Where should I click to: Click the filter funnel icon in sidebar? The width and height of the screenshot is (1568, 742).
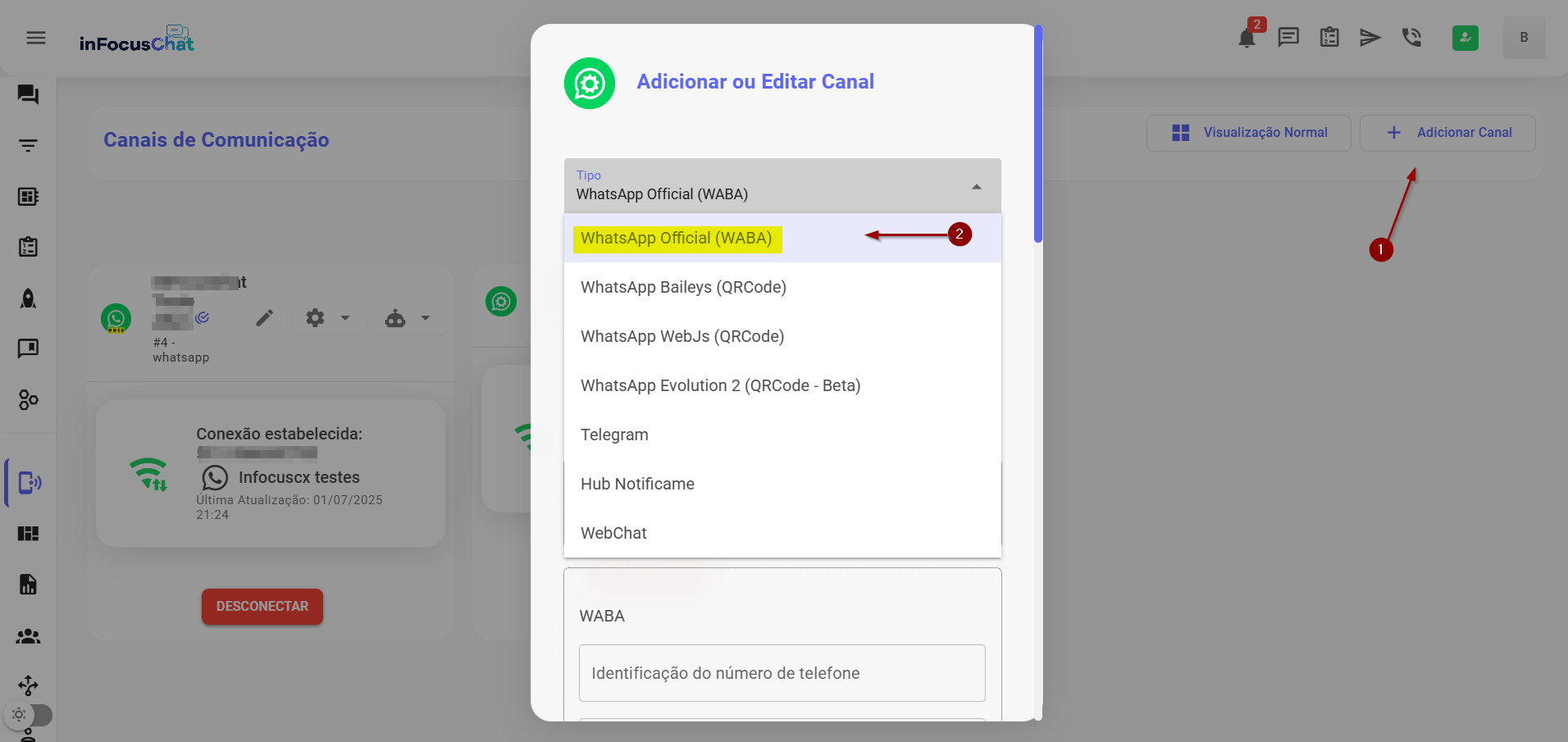coord(29,146)
